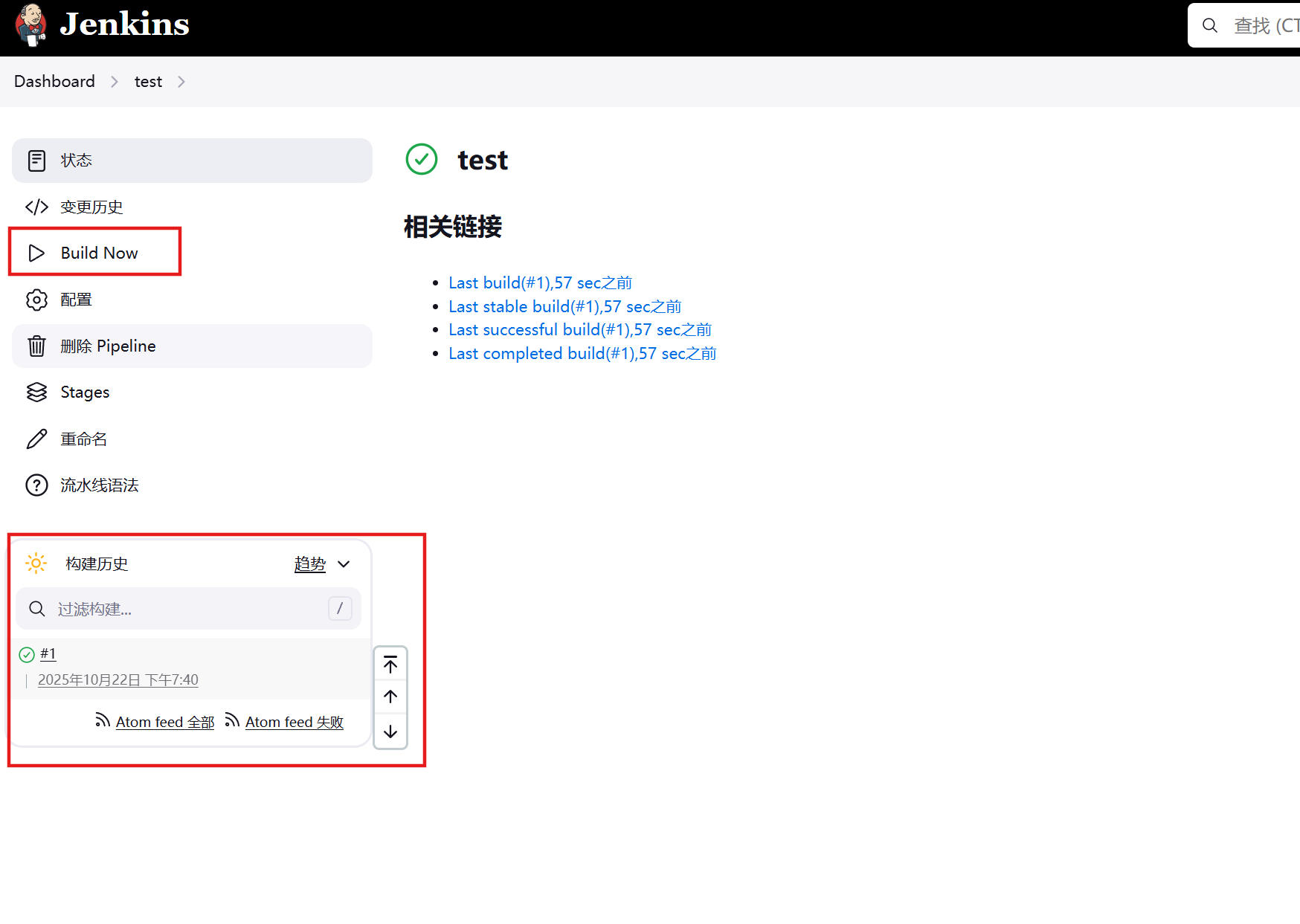
Task: Click the 状态 document icon
Action: pos(36,161)
